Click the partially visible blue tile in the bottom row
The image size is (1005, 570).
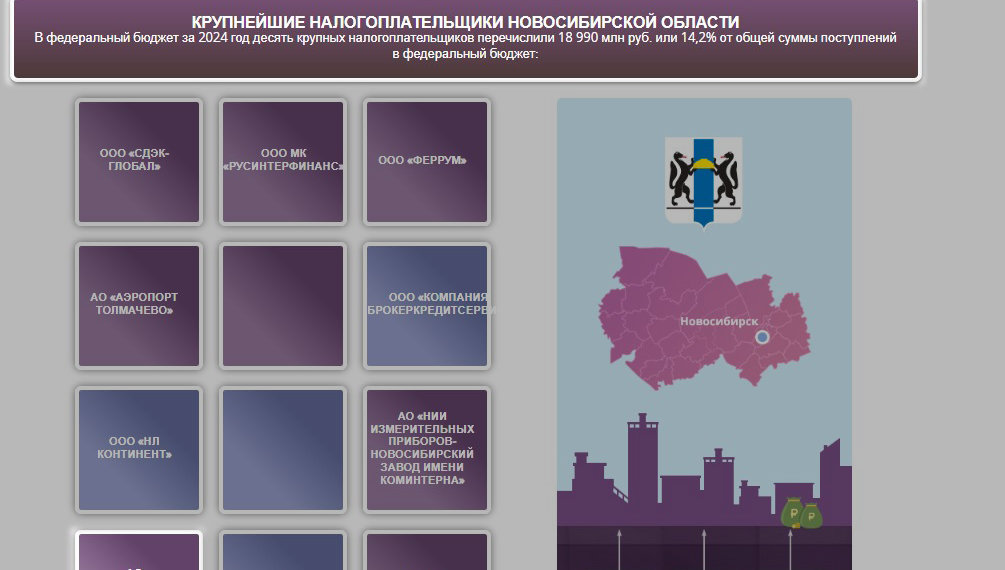283,552
